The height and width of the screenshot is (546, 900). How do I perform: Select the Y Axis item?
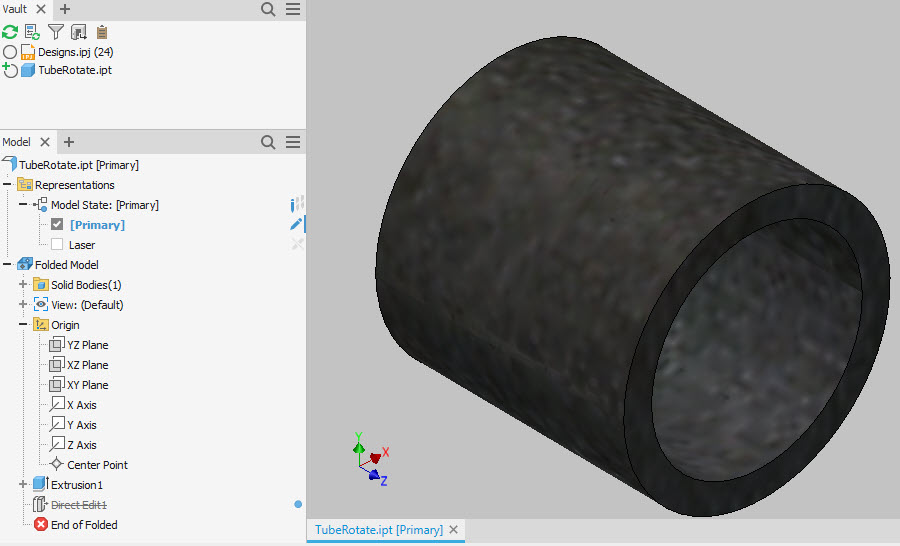[82, 425]
